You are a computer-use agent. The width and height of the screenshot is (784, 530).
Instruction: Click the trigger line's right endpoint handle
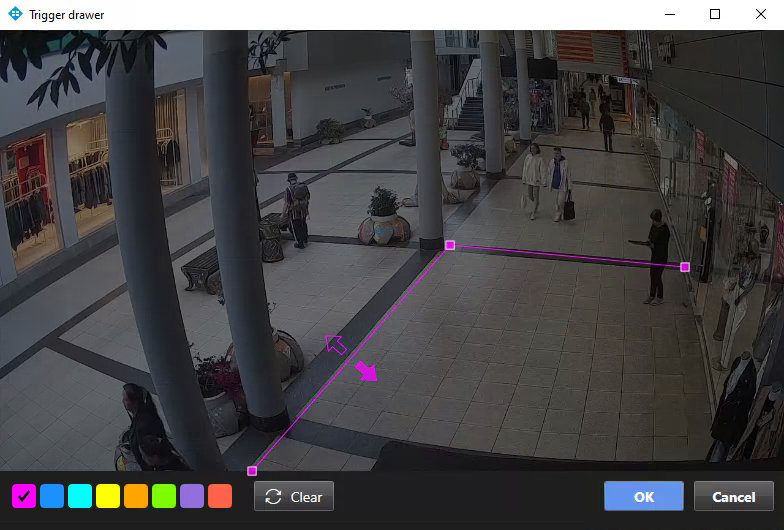pos(685,267)
